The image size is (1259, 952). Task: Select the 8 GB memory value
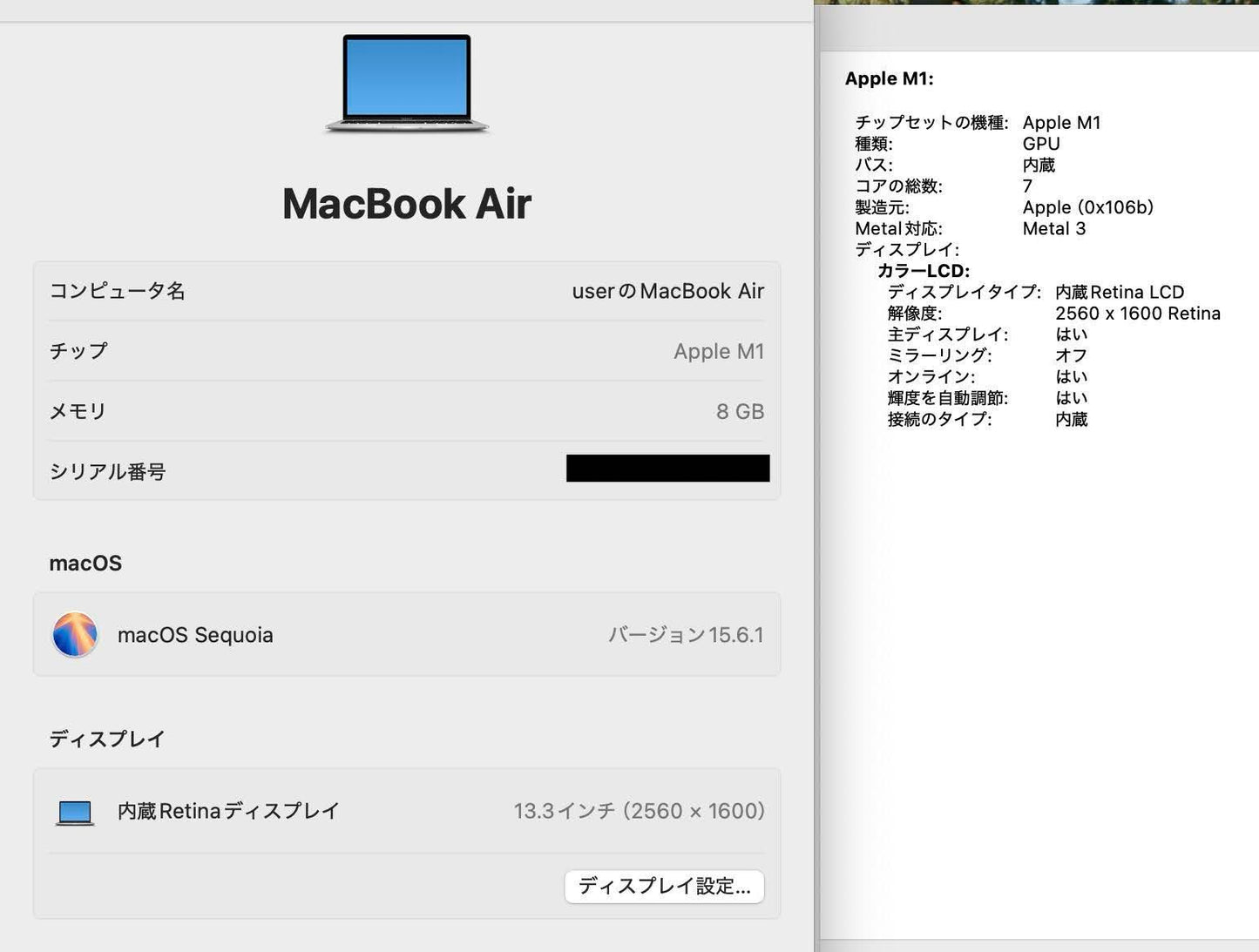click(x=740, y=410)
